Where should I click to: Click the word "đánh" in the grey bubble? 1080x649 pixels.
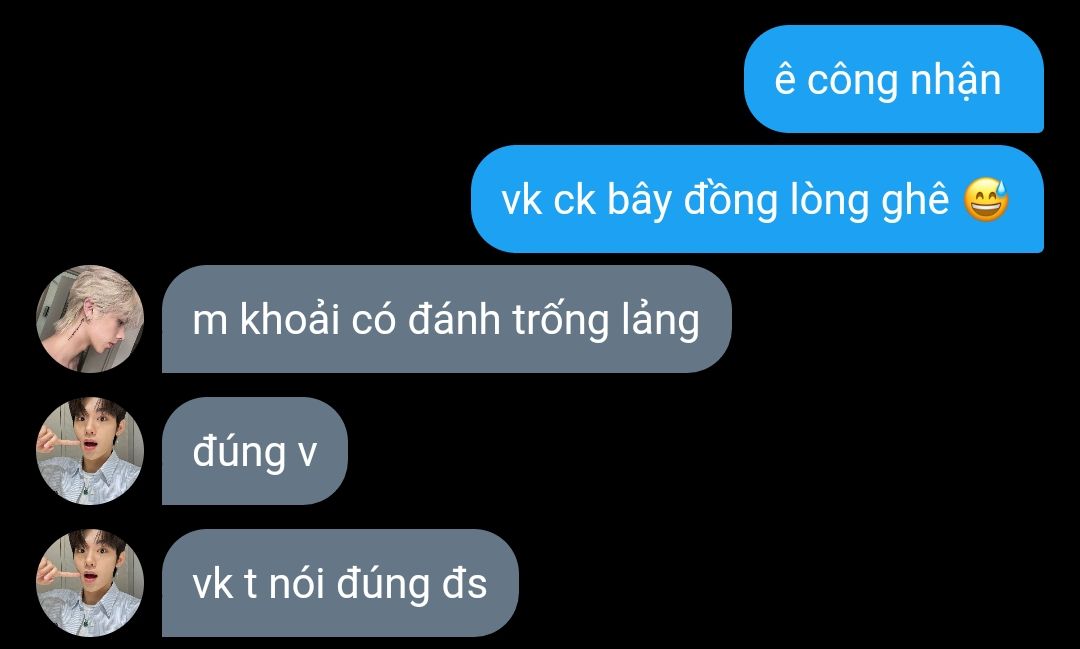454,320
